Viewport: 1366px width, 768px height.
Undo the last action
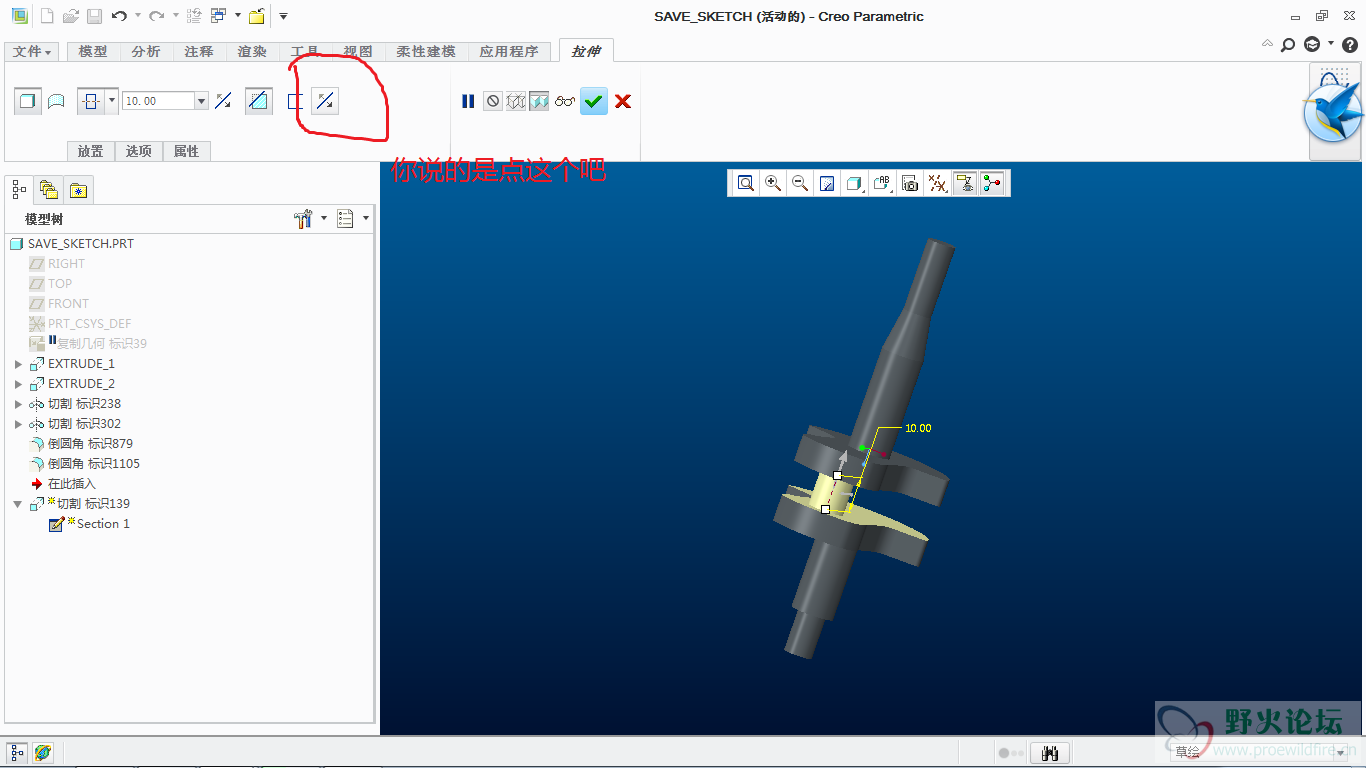(x=119, y=16)
